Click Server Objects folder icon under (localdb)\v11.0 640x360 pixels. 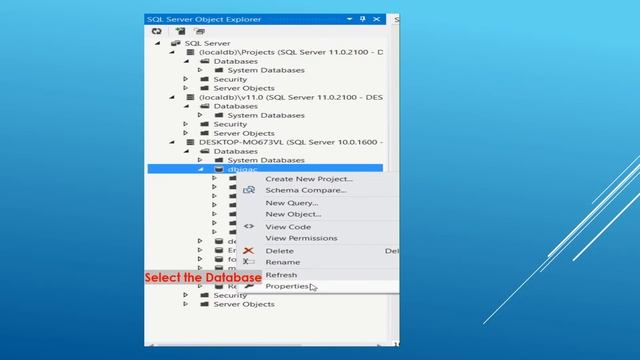click(x=204, y=133)
